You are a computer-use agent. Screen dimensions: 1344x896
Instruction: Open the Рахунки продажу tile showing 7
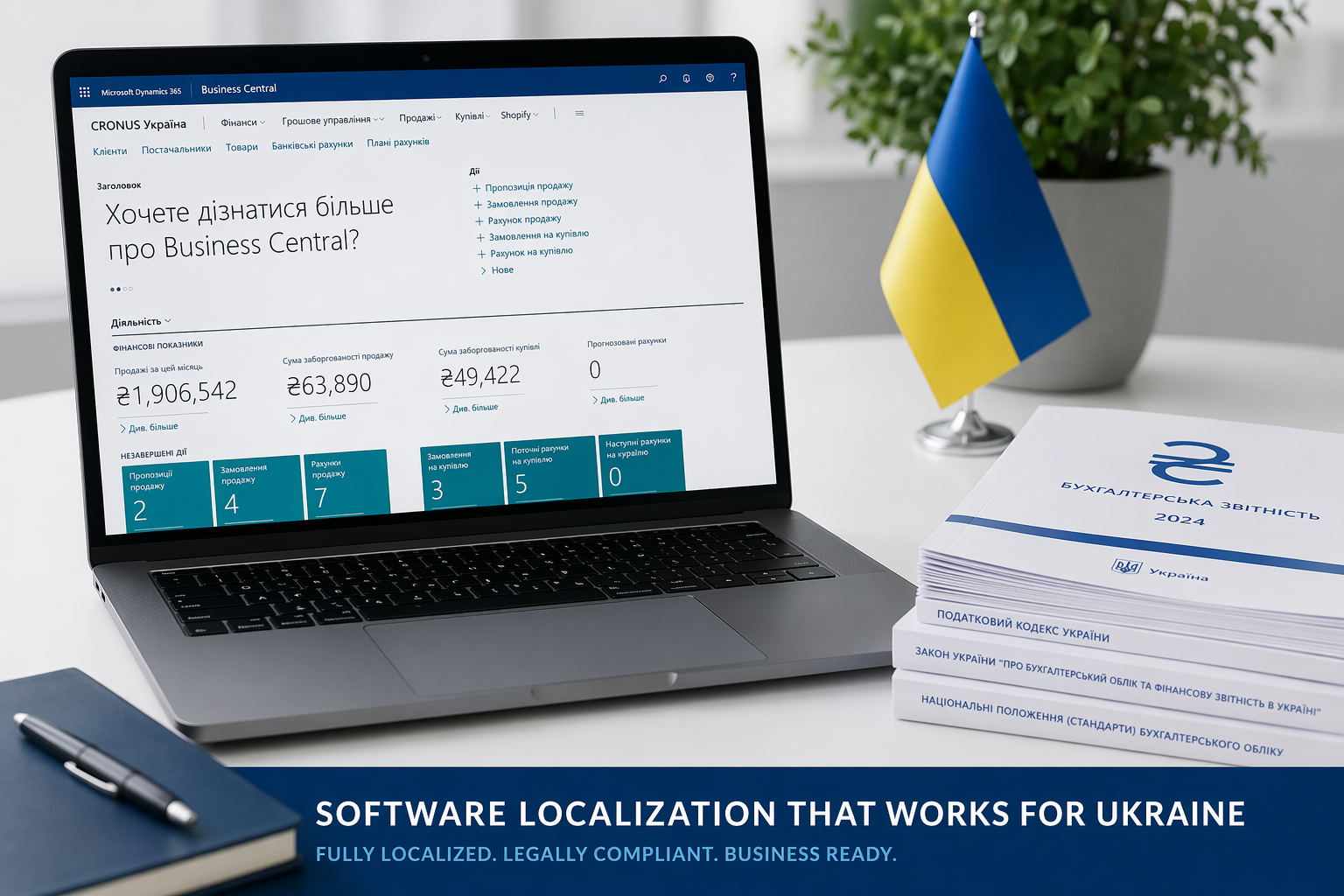(346, 483)
